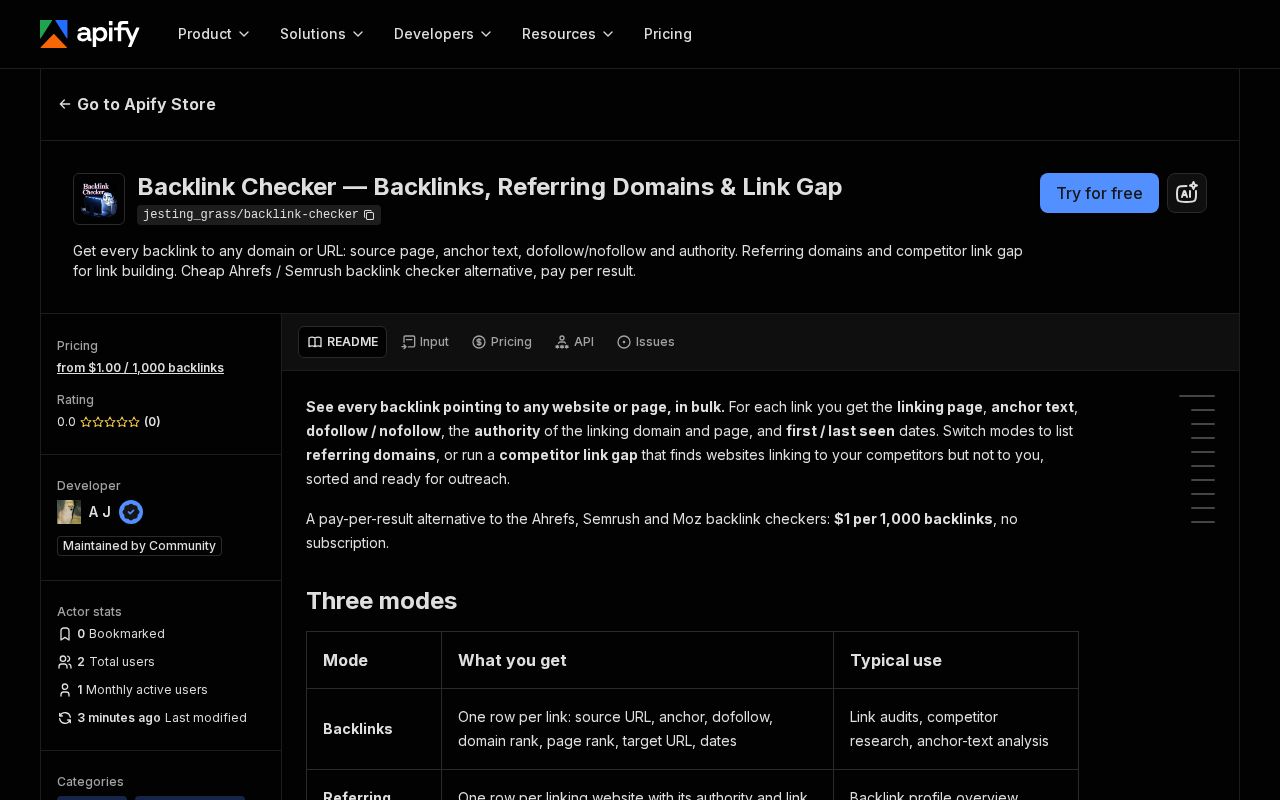Open the Developers dropdown
Viewport: 1280px width, 800px height.
pyautogui.click(x=443, y=34)
